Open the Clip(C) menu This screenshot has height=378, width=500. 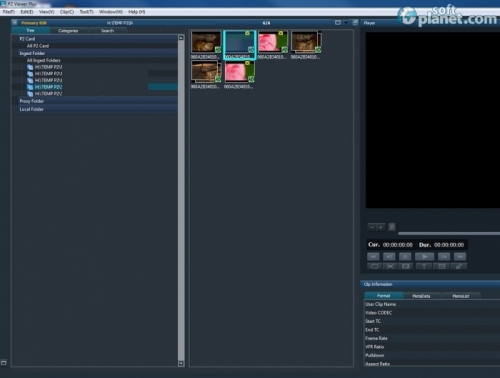click(67, 12)
